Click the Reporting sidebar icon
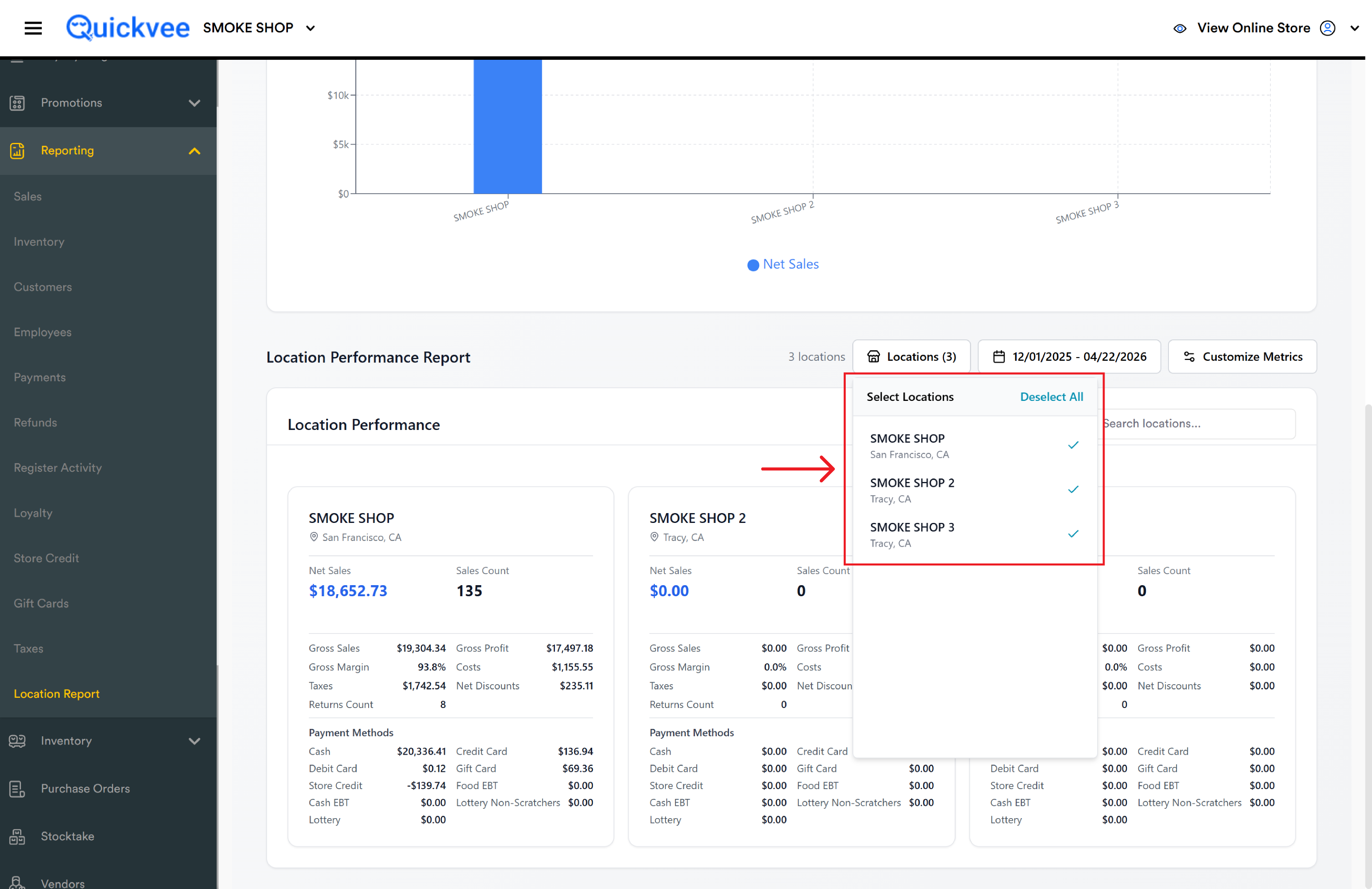The width and height of the screenshot is (1372, 889). [x=17, y=150]
